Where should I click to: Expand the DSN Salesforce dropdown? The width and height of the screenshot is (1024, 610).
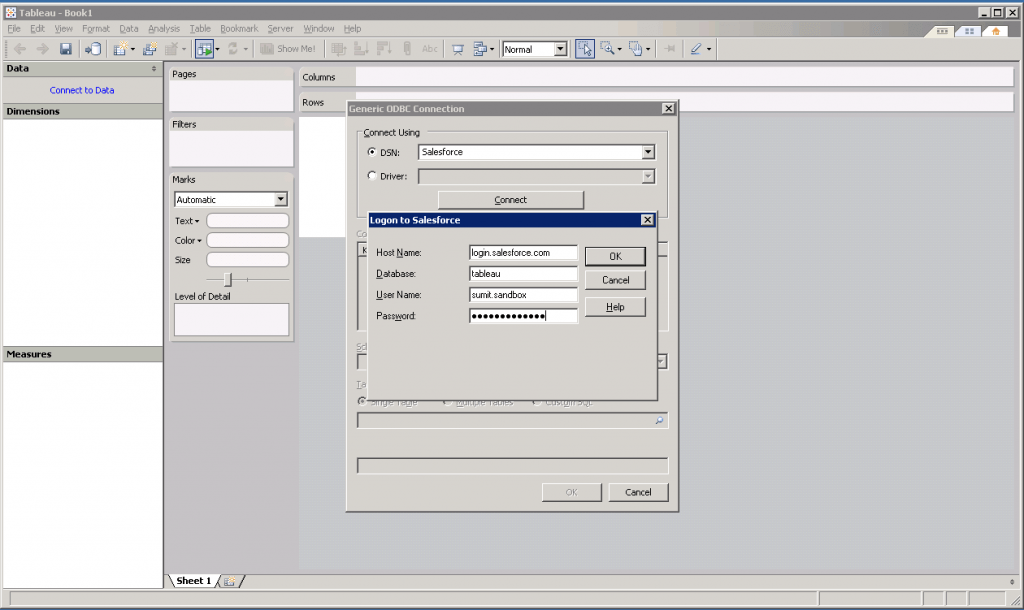click(x=648, y=153)
